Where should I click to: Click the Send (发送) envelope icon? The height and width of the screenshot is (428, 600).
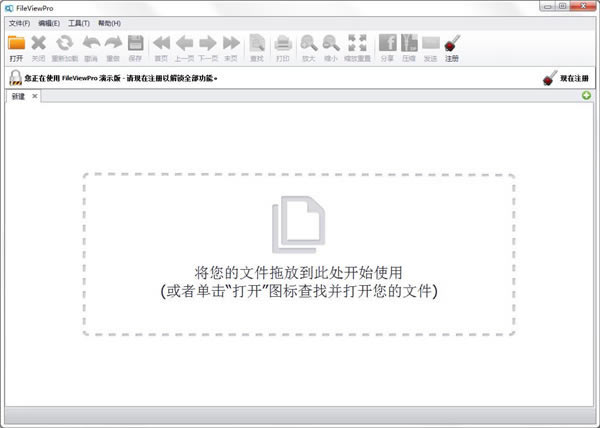(x=431, y=43)
